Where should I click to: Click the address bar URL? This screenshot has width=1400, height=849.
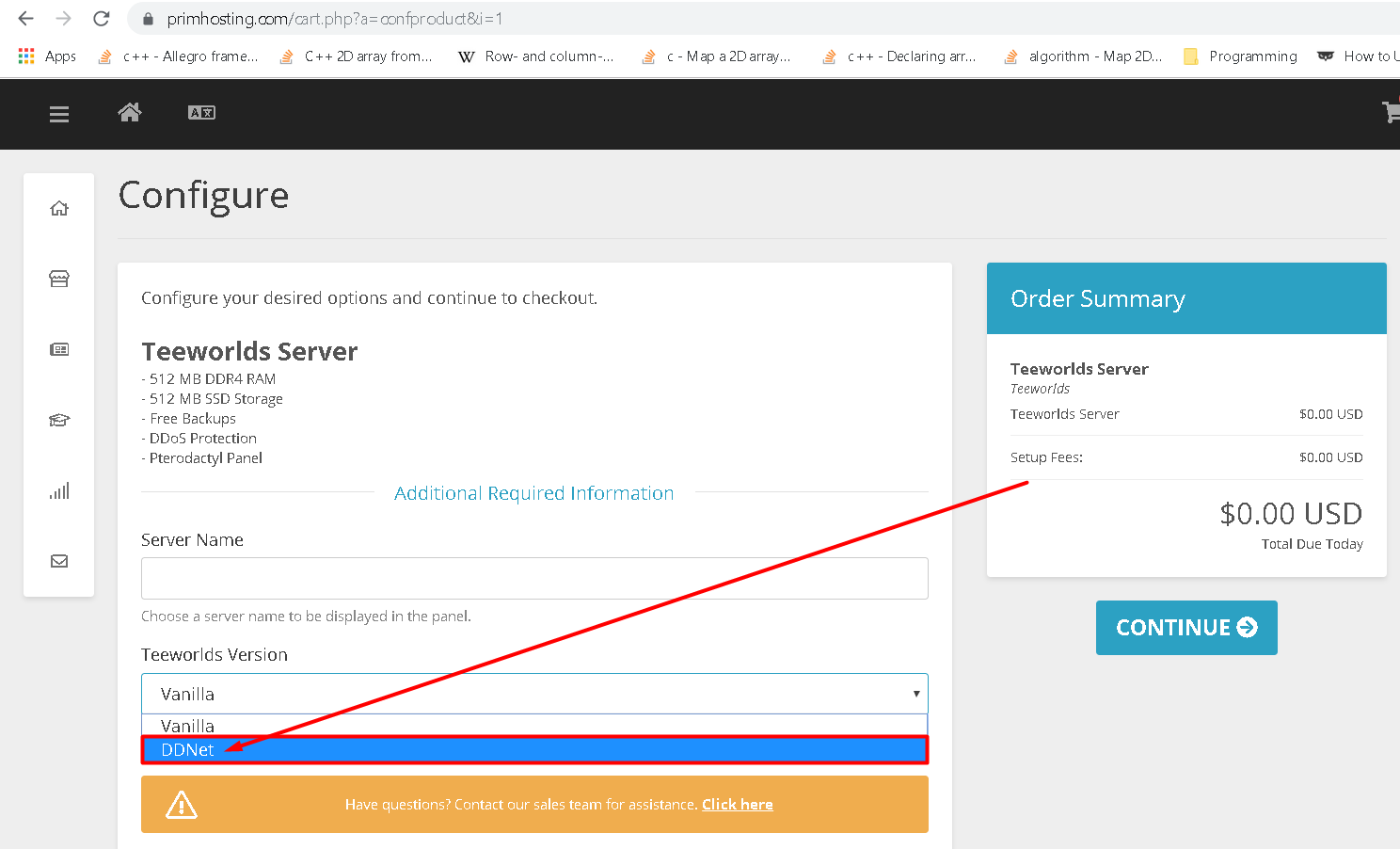click(x=334, y=19)
